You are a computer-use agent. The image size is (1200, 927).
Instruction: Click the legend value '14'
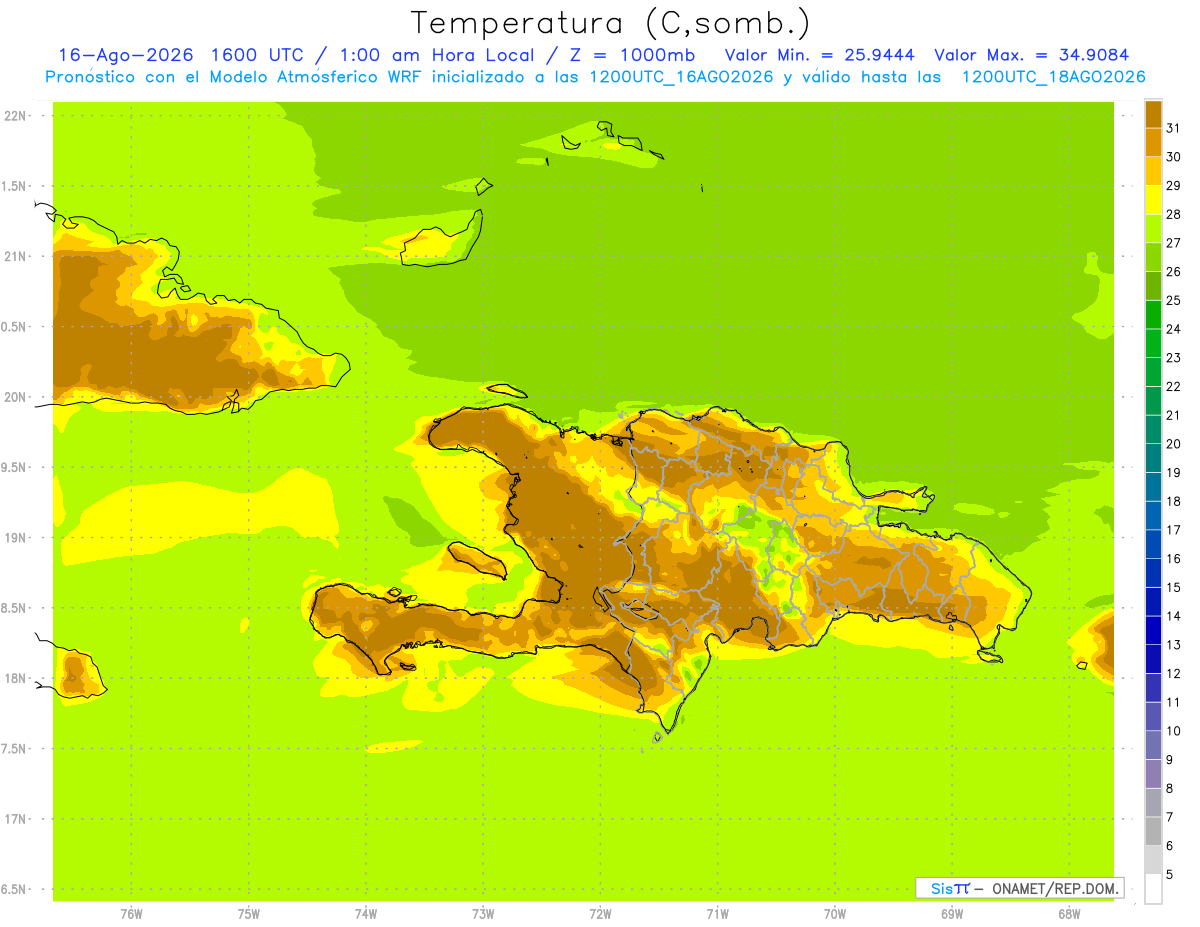click(1174, 616)
